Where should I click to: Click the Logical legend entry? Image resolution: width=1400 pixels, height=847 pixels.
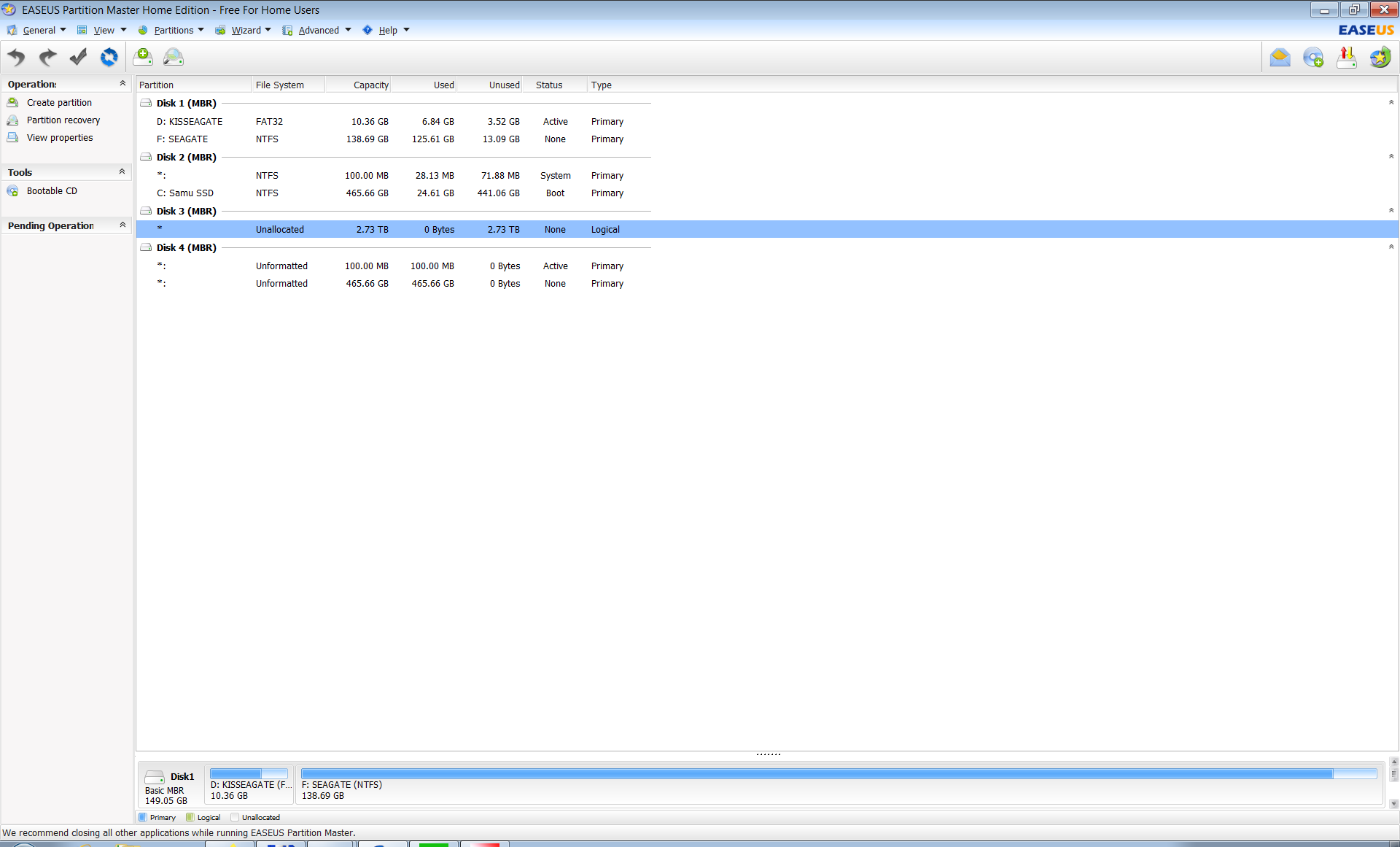click(203, 818)
